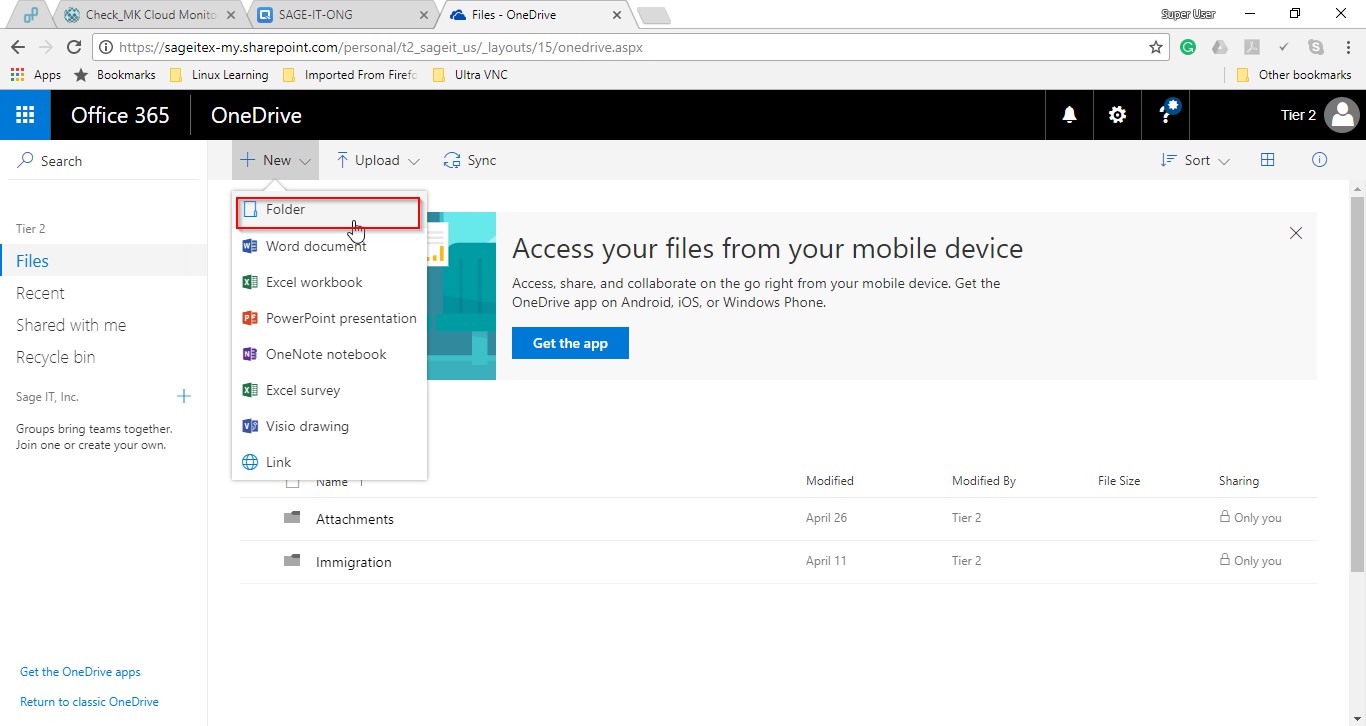The width and height of the screenshot is (1366, 726).
Task: Click the Search field in sidebar
Action: coord(61,161)
